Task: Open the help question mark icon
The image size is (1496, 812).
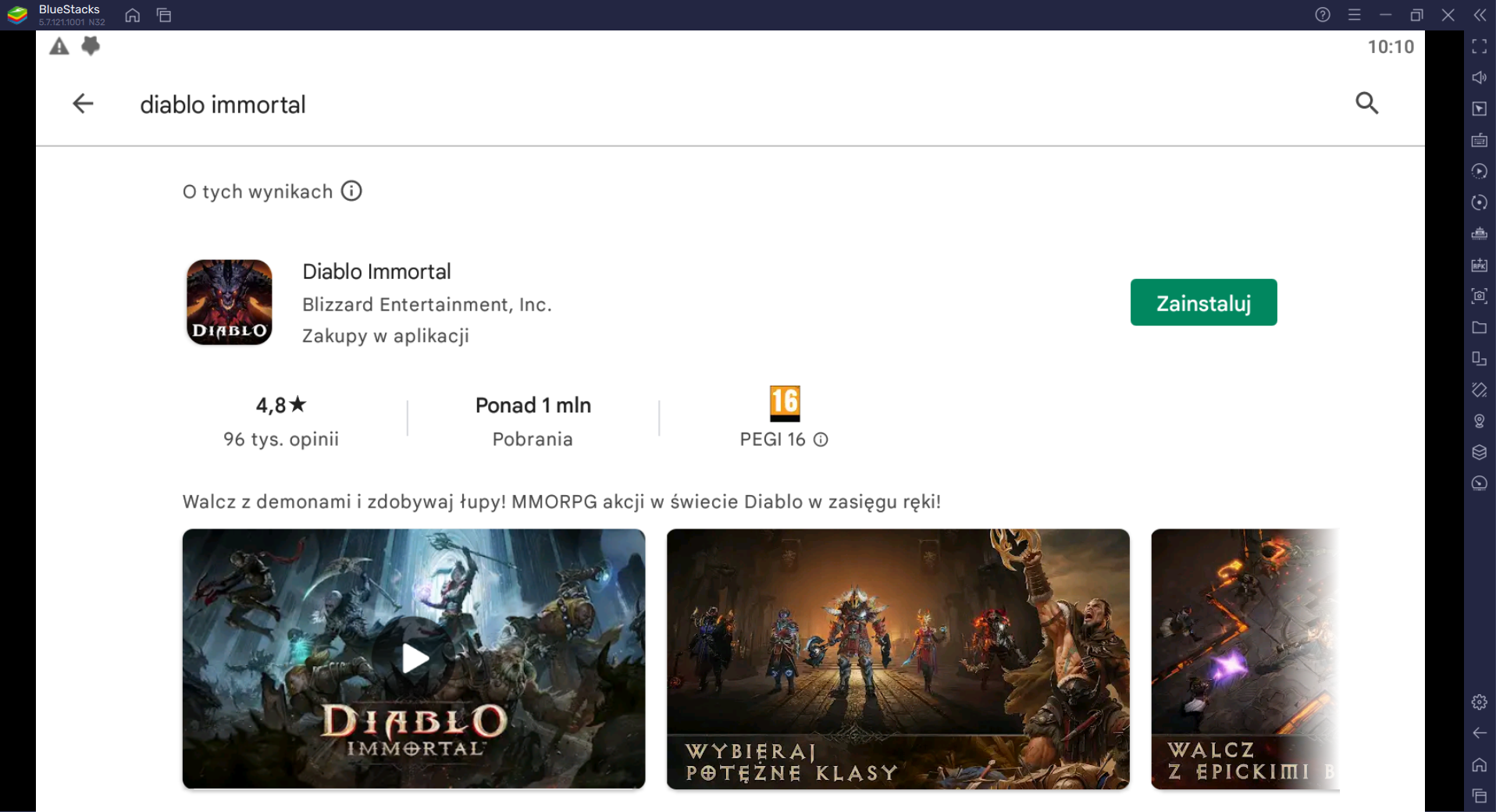Action: pyautogui.click(x=1323, y=15)
